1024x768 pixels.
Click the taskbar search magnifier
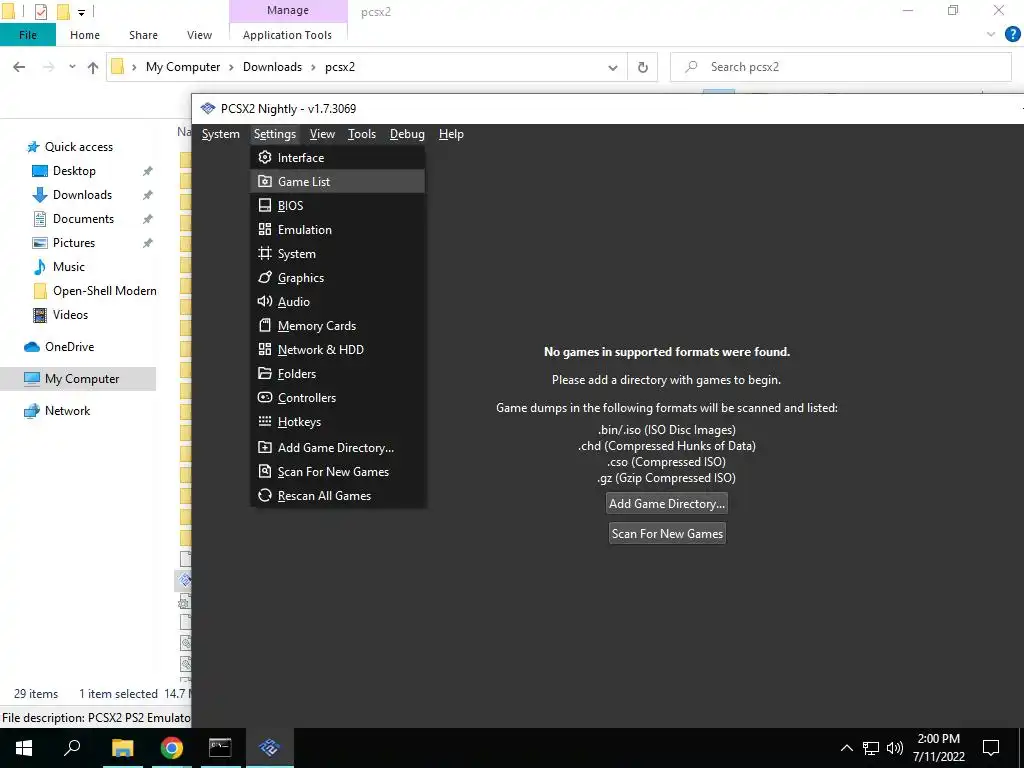pyautogui.click(x=72, y=747)
